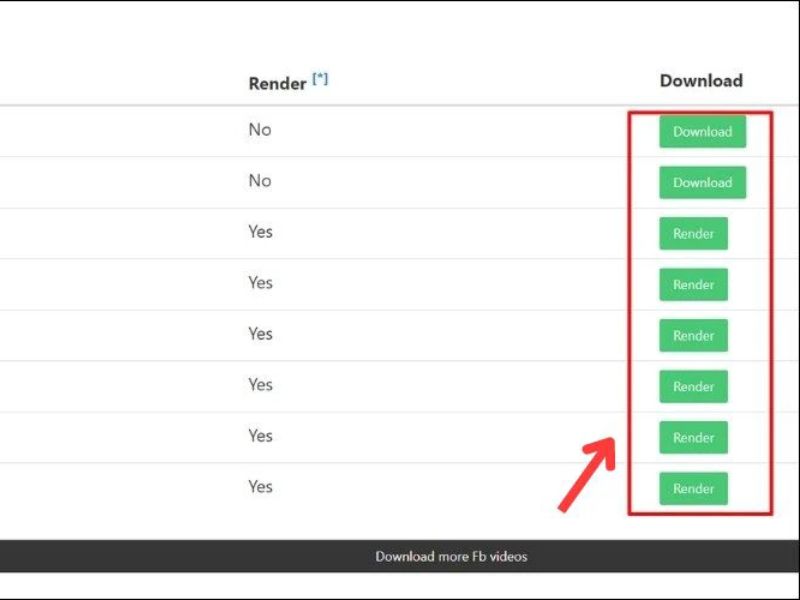Select the "No" value in the first row
800x600 pixels.
pos(260,130)
